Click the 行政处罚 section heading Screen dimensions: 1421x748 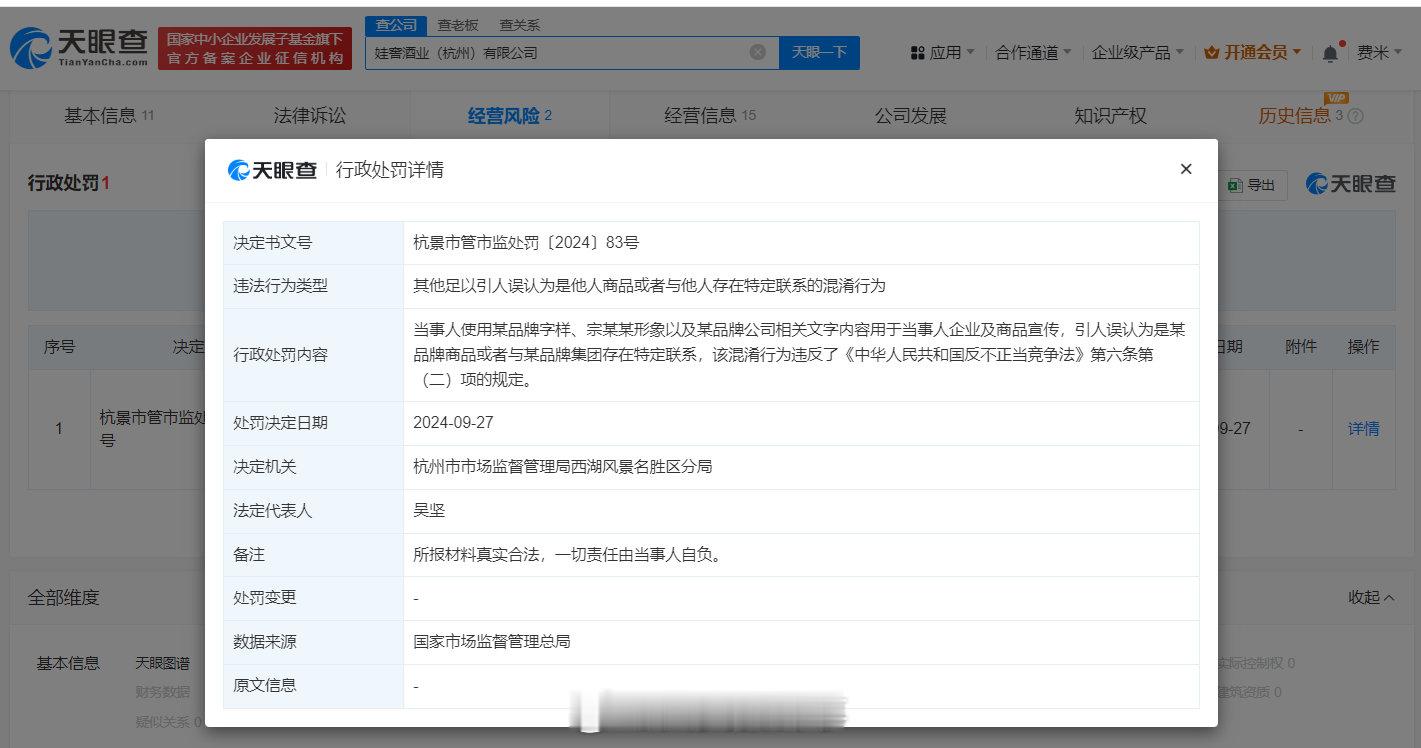[68, 183]
